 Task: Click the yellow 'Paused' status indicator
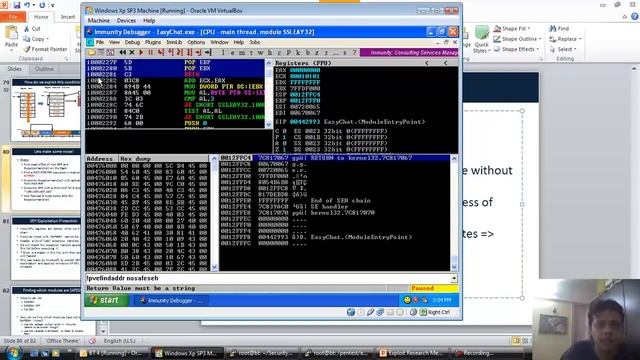434,288
